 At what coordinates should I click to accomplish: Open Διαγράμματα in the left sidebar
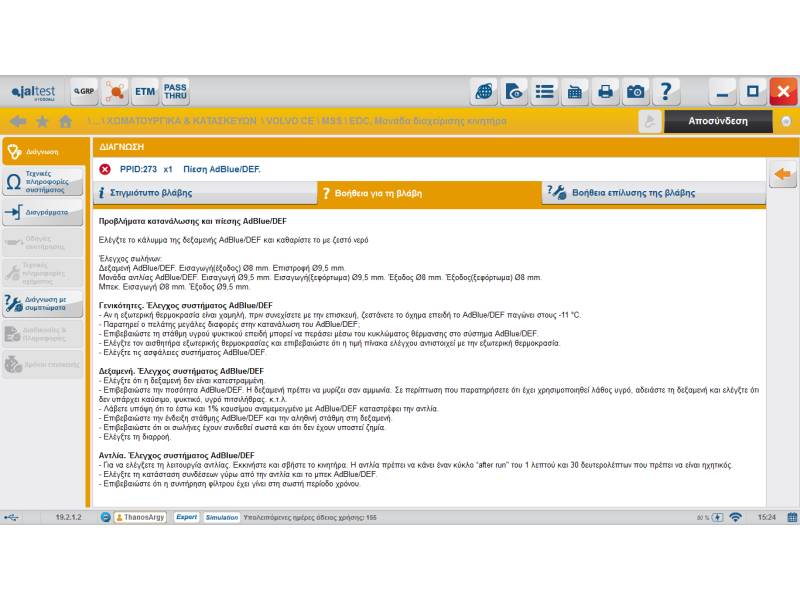click(x=42, y=212)
